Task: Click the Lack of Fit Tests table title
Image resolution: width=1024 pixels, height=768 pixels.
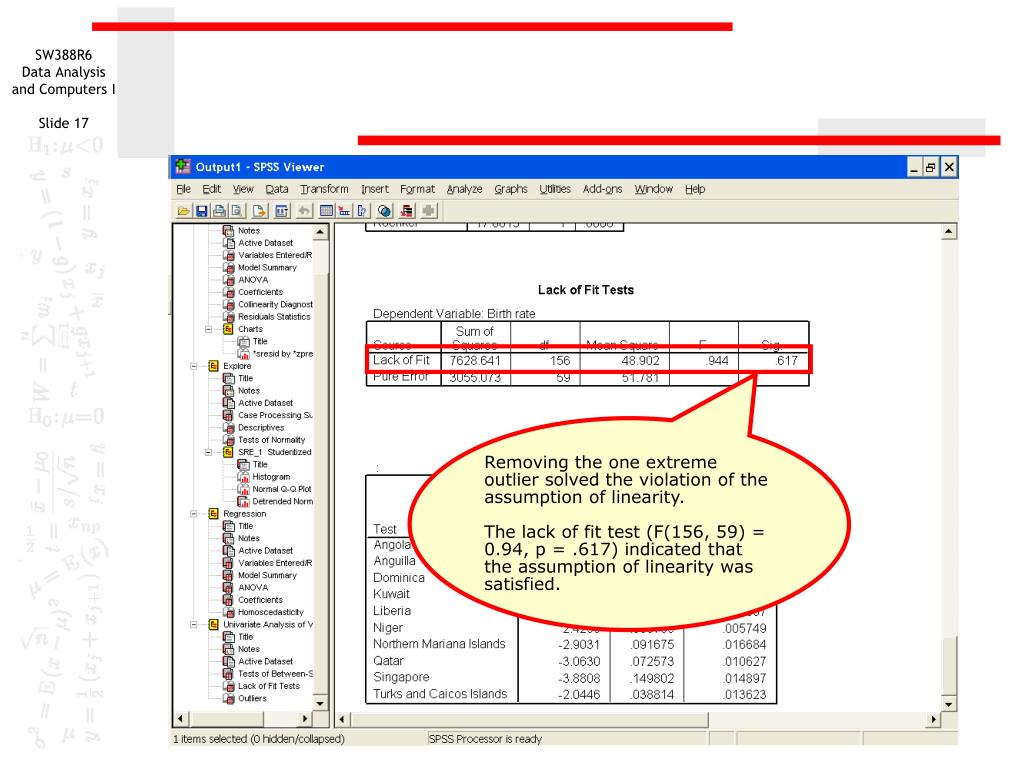Action: (586, 290)
